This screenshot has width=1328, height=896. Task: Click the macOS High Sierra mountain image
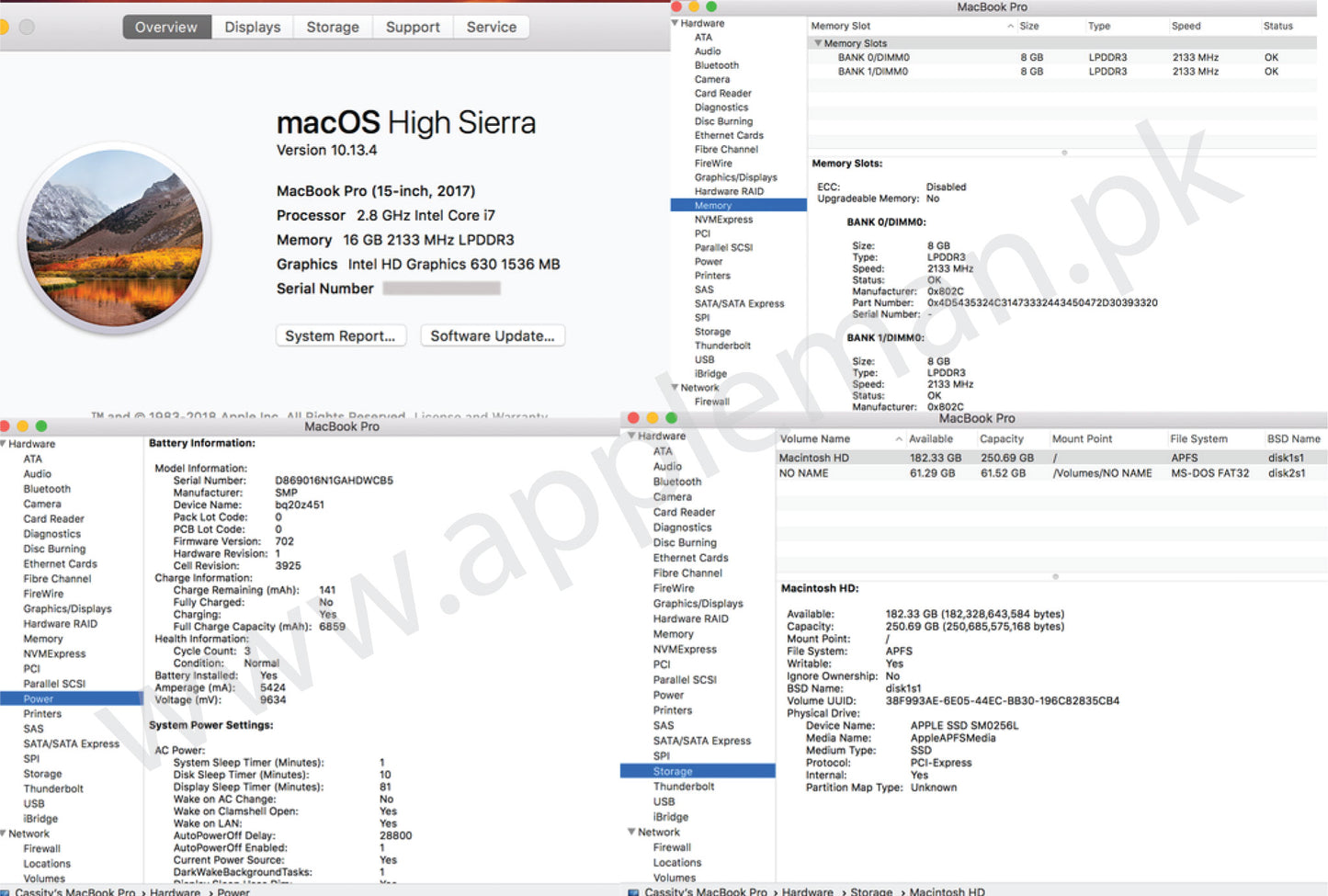[116, 239]
